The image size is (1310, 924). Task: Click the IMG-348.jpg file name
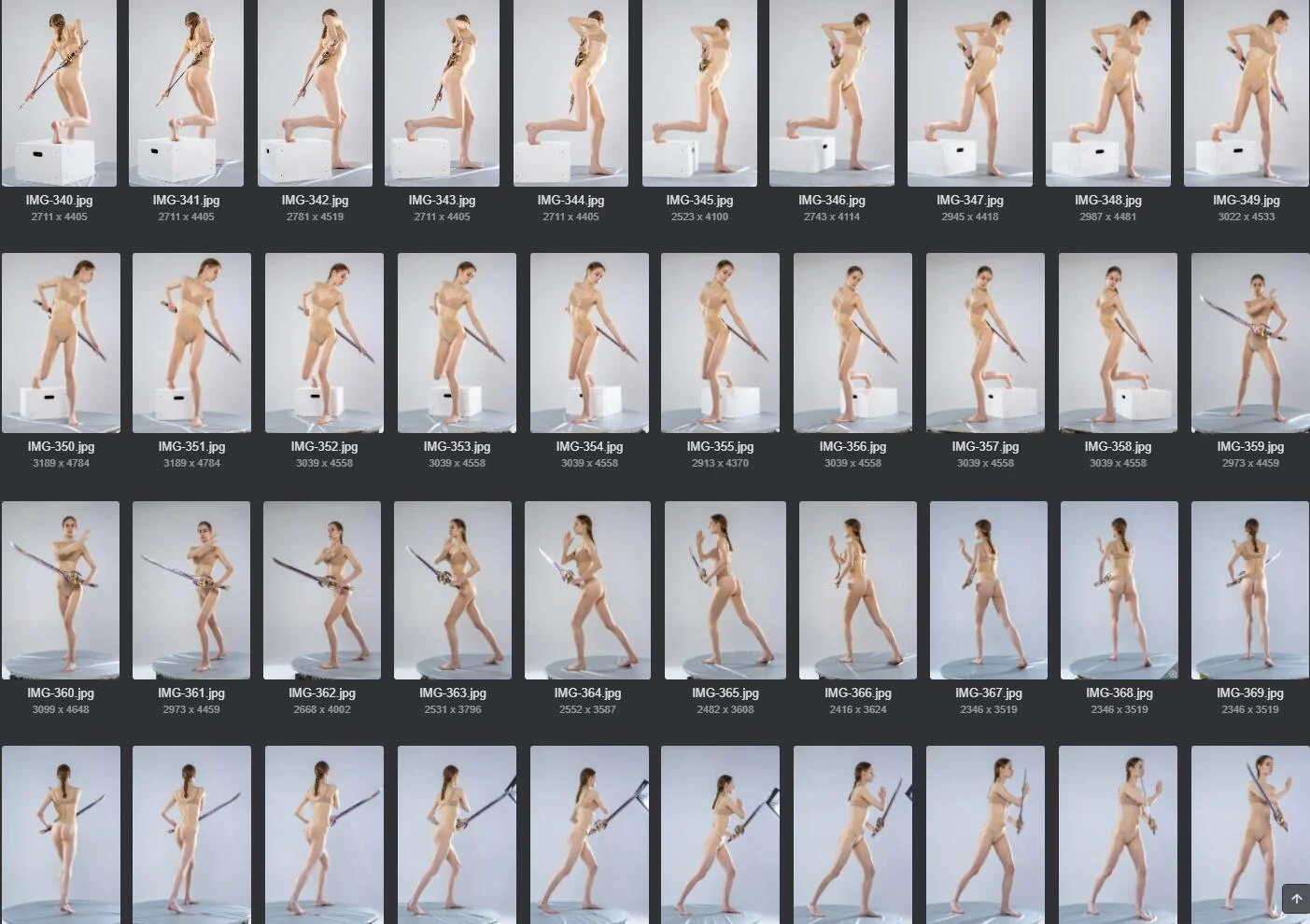(x=1108, y=200)
